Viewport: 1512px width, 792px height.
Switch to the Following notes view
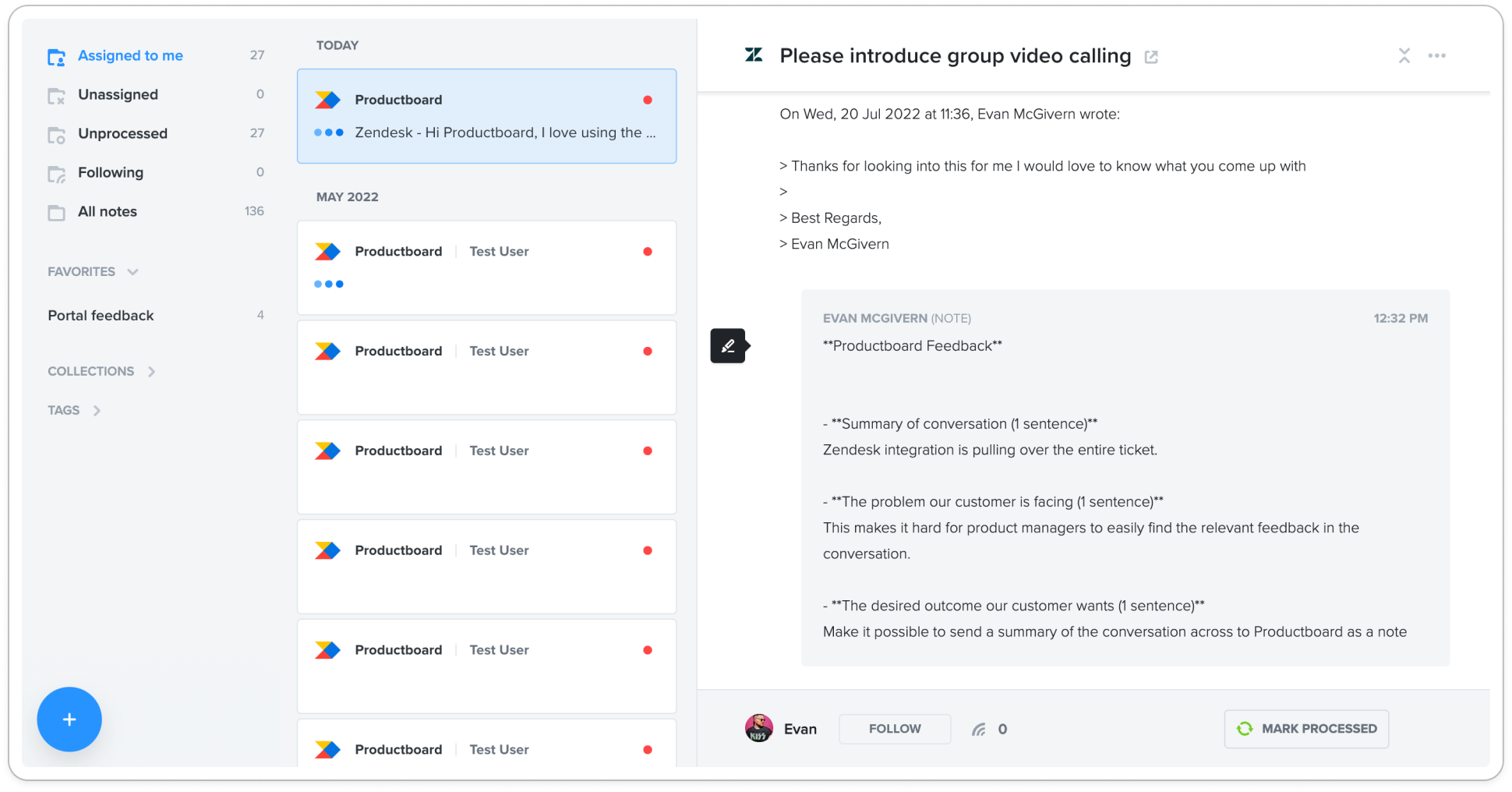pos(111,172)
